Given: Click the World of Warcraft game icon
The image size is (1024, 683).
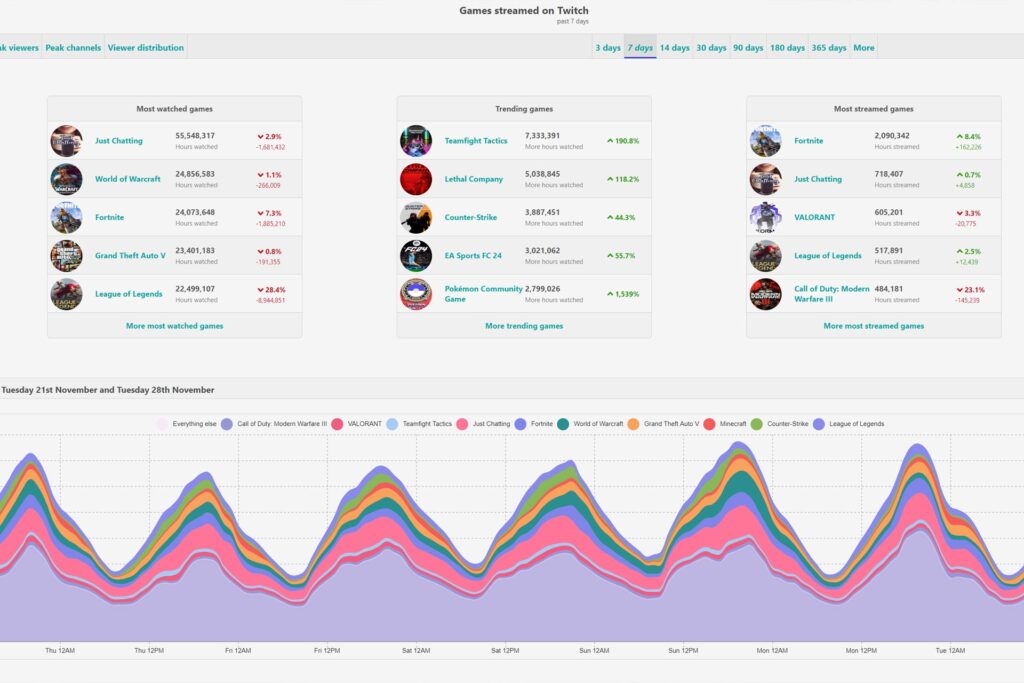Looking at the screenshot, I should [66, 179].
